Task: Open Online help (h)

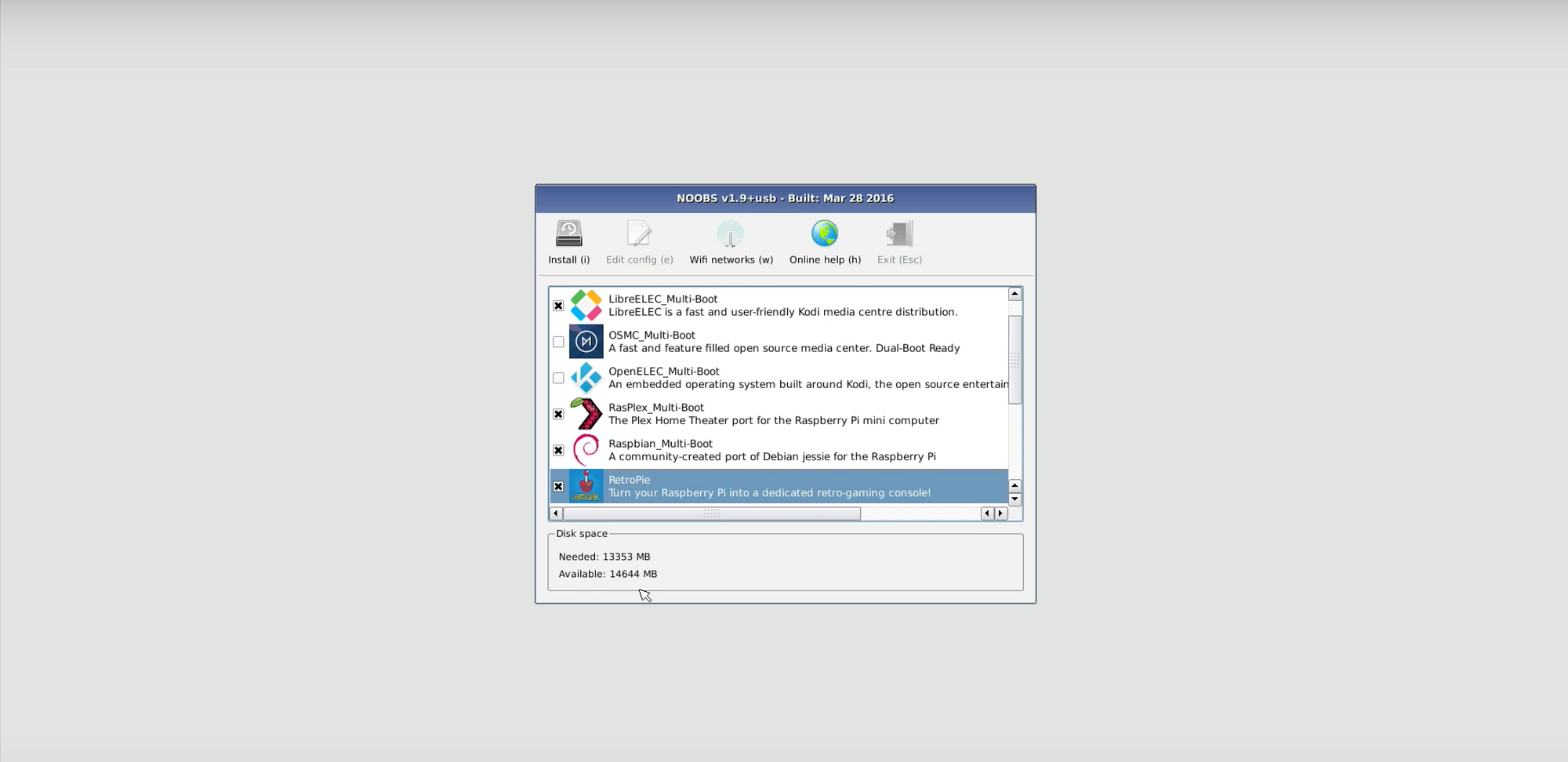Action: click(x=825, y=242)
